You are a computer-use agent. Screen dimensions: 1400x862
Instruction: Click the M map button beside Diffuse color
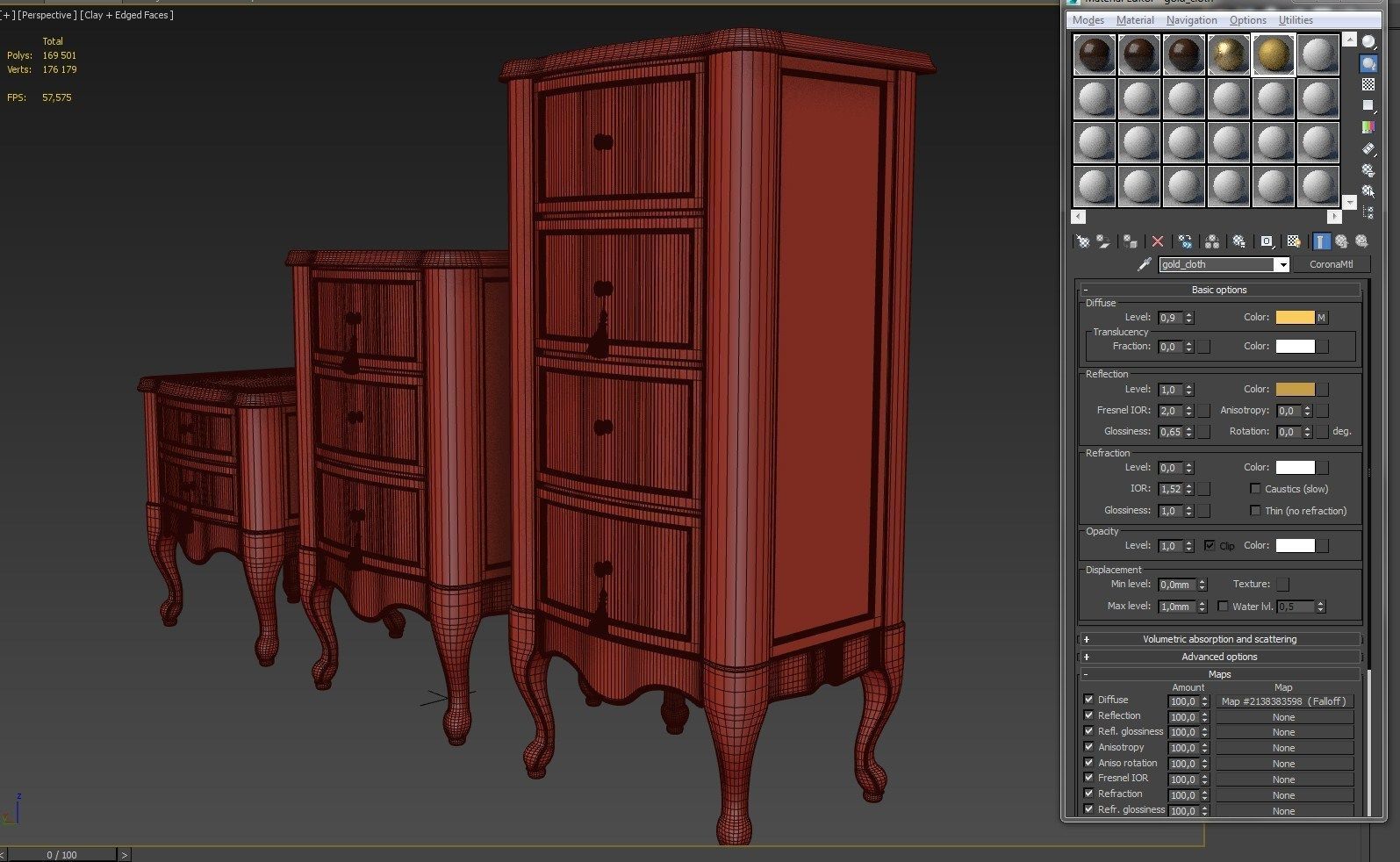[1322, 318]
